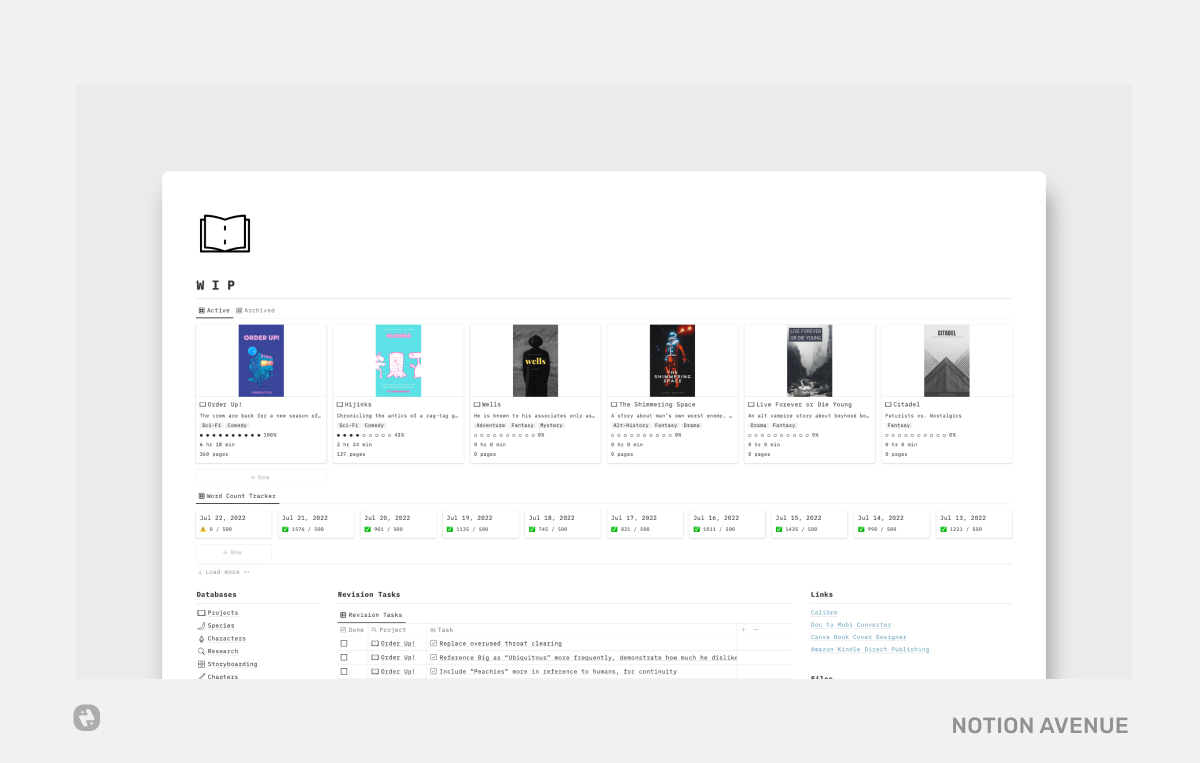Check the Peachies continuity task checkbox

click(344, 672)
